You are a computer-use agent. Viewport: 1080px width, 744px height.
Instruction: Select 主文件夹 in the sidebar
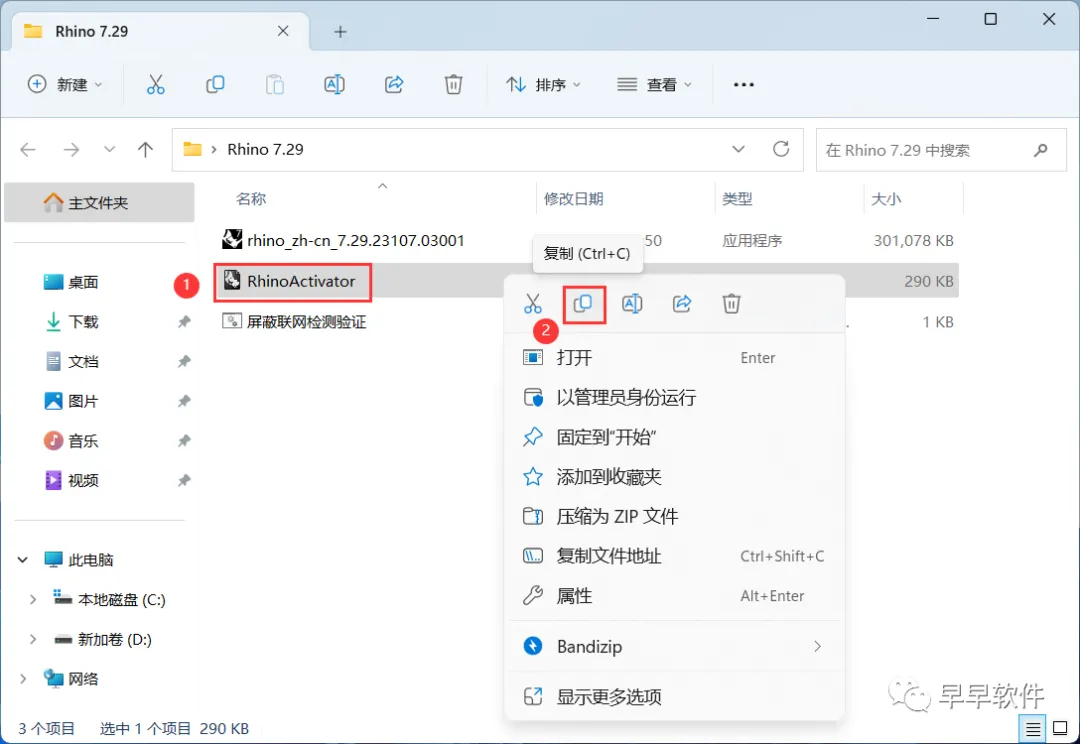[x=99, y=203]
